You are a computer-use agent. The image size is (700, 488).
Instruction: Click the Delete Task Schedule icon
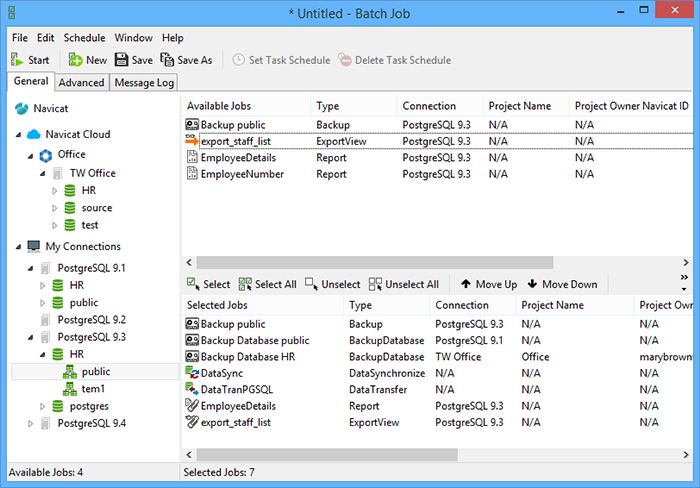click(x=345, y=60)
